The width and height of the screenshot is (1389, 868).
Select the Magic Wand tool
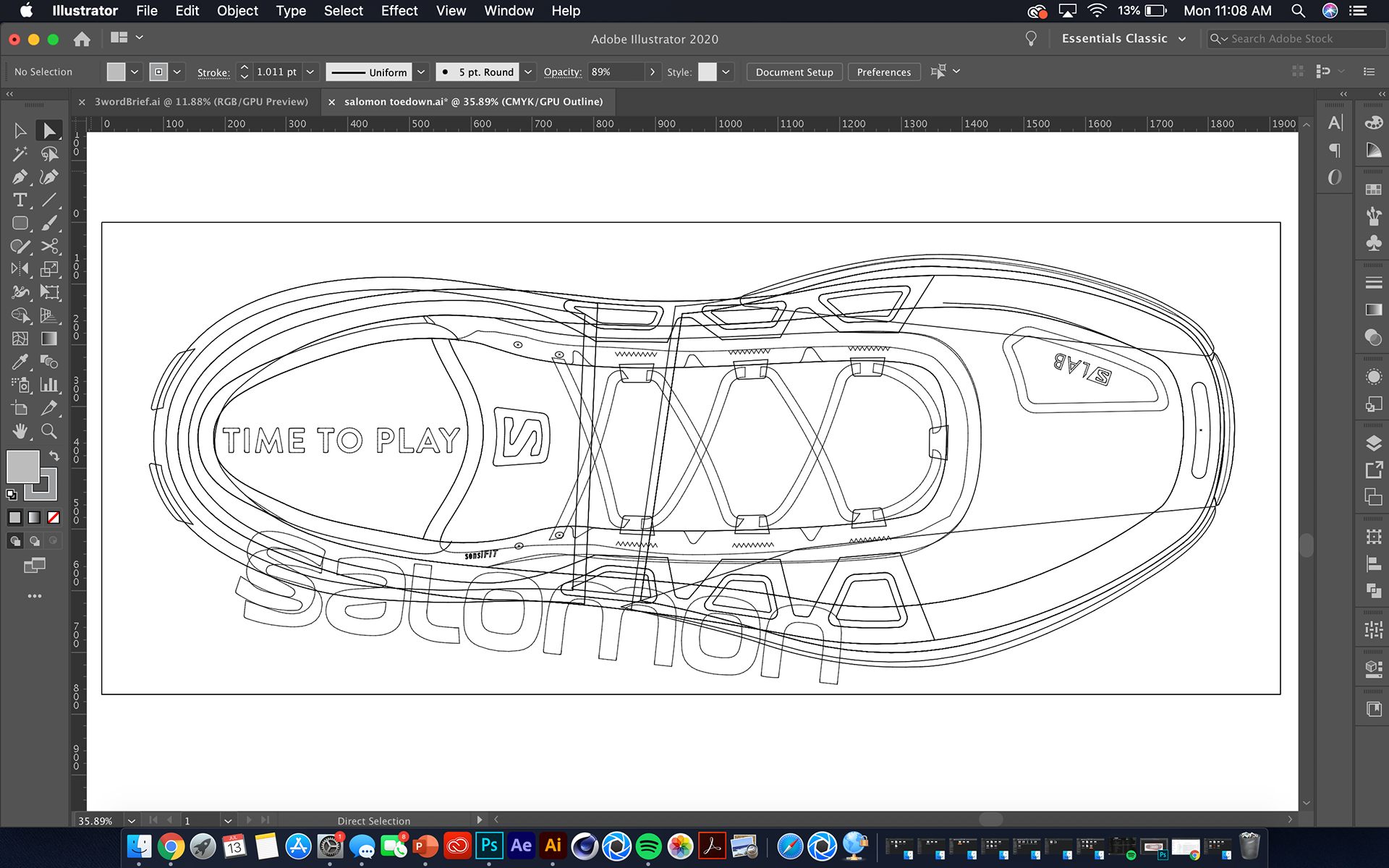pyautogui.click(x=20, y=153)
